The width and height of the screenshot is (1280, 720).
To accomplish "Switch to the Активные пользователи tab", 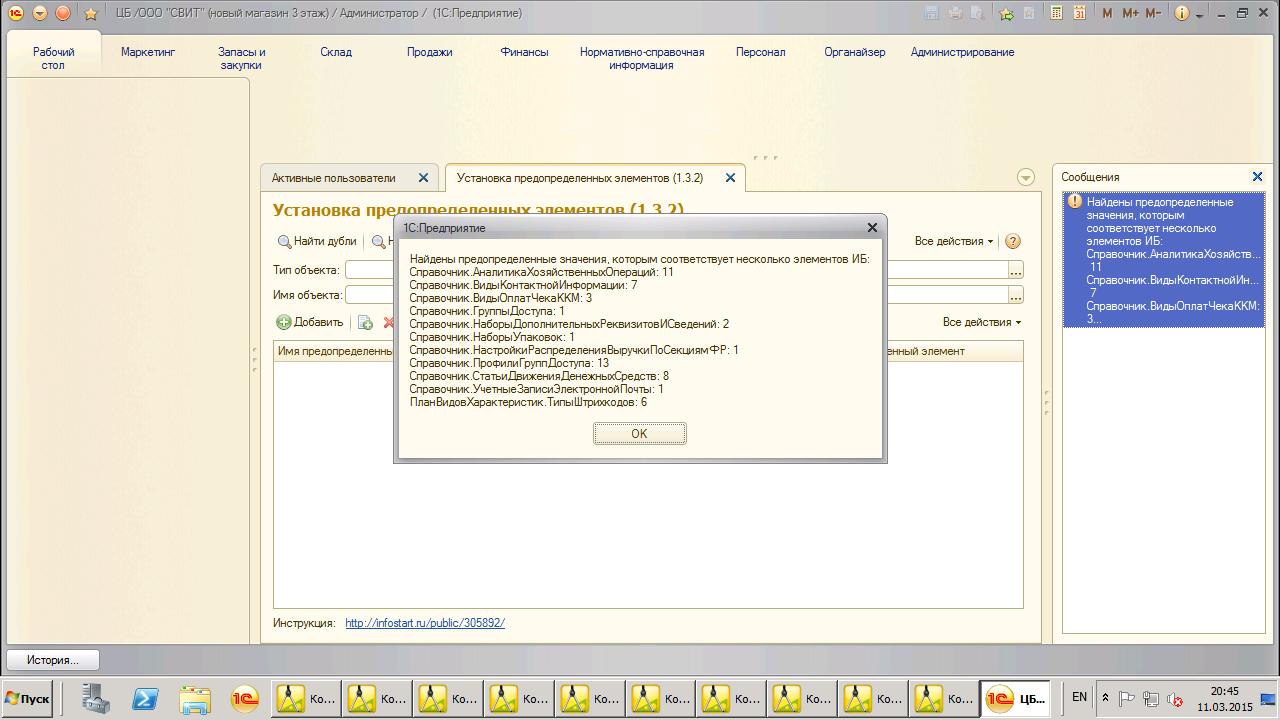I will click(x=334, y=178).
